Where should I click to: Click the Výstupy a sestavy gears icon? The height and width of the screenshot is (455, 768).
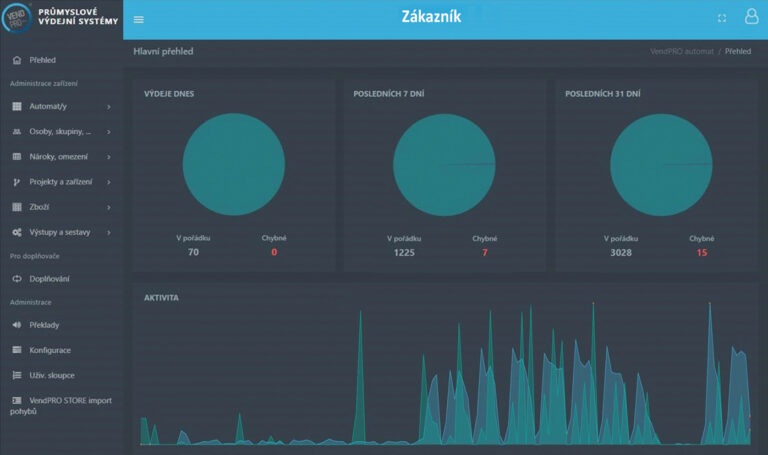point(17,232)
